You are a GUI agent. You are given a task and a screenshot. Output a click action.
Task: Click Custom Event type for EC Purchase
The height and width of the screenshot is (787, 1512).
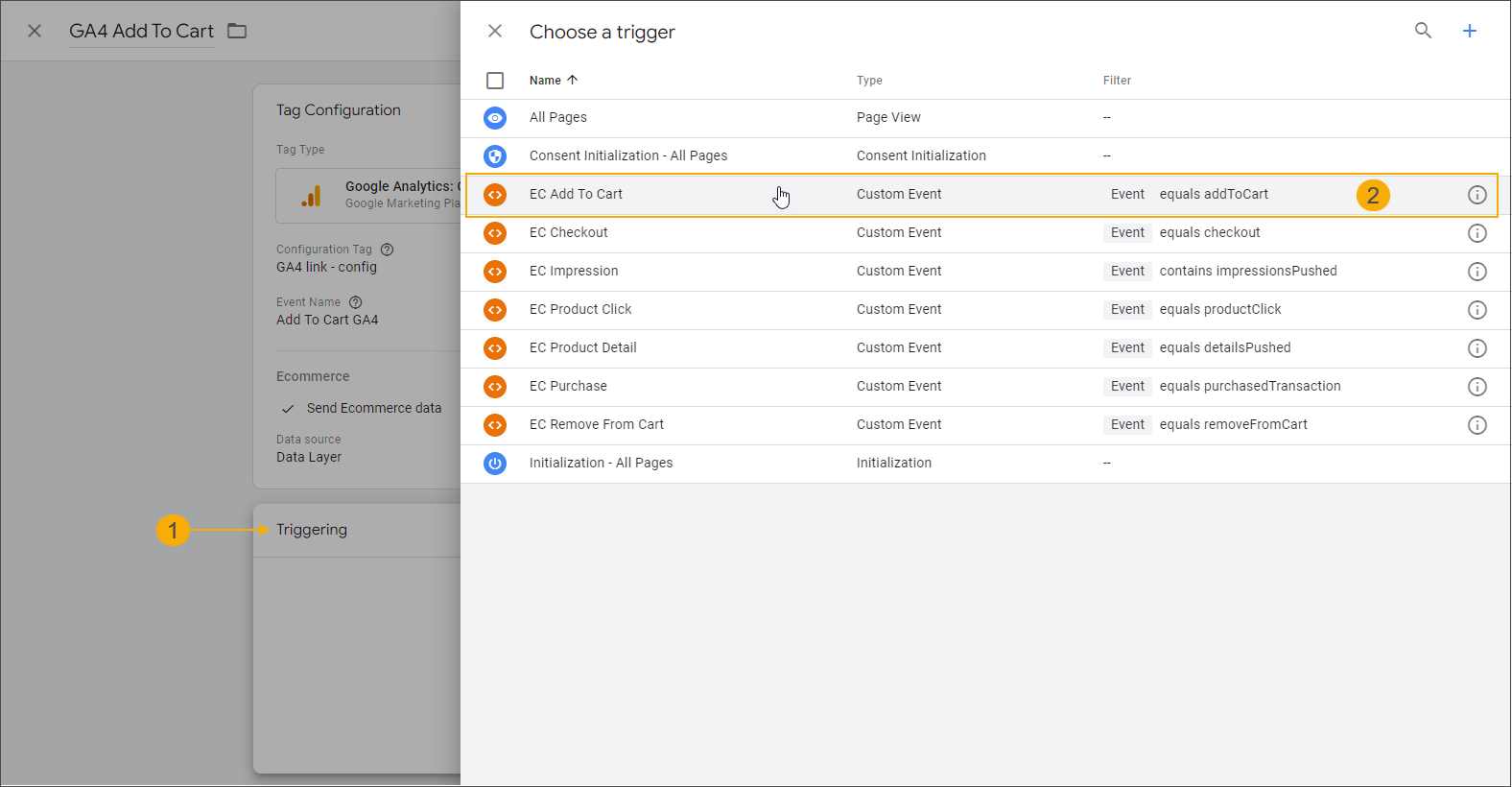coord(899,386)
